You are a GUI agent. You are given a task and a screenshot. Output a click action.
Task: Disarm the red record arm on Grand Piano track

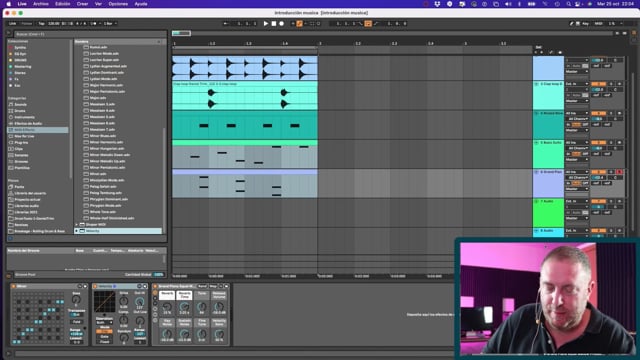tap(619, 172)
